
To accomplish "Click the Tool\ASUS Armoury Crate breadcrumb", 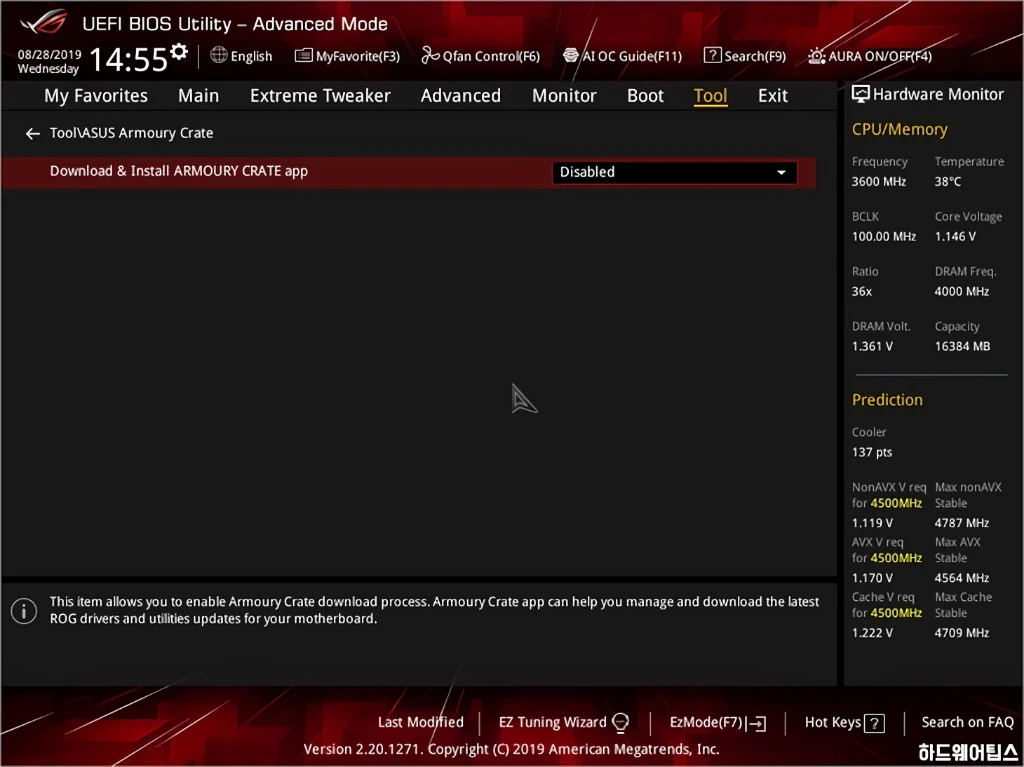I will pyautogui.click(x=131, y=133).
